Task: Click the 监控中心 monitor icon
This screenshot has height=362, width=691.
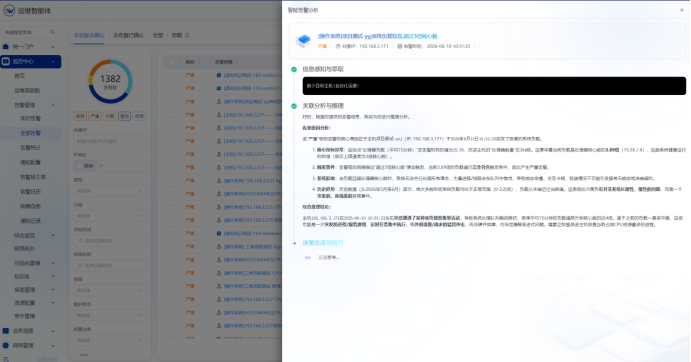Action: pyautogui.click(x=6, y=61)
